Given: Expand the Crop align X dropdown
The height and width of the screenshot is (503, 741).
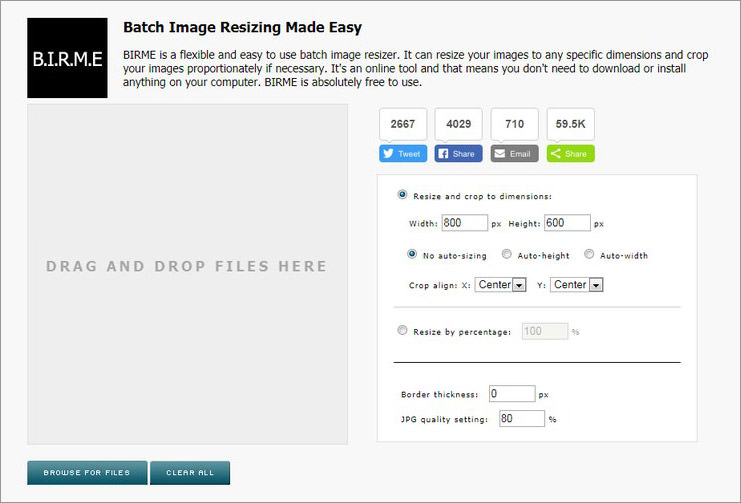Looking at the screenshot, I should tap(500, 285).
